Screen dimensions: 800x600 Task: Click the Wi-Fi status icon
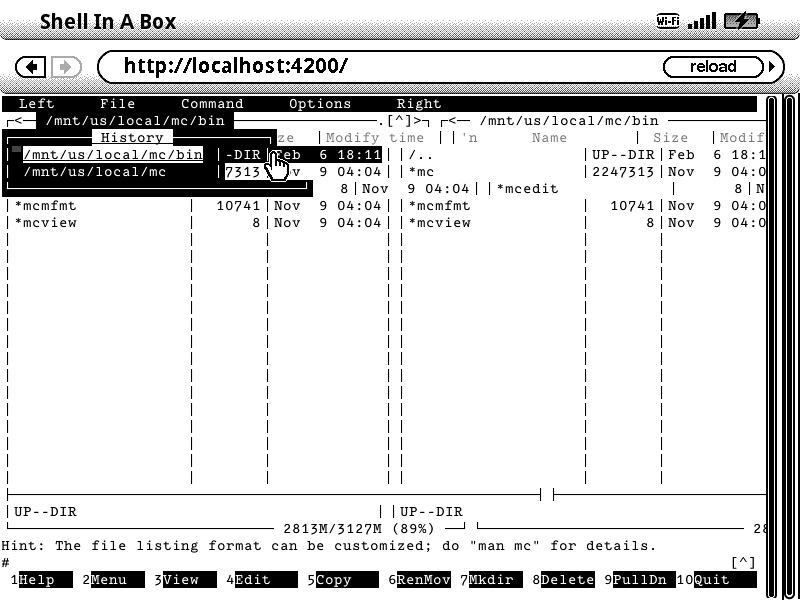[668, 21]
